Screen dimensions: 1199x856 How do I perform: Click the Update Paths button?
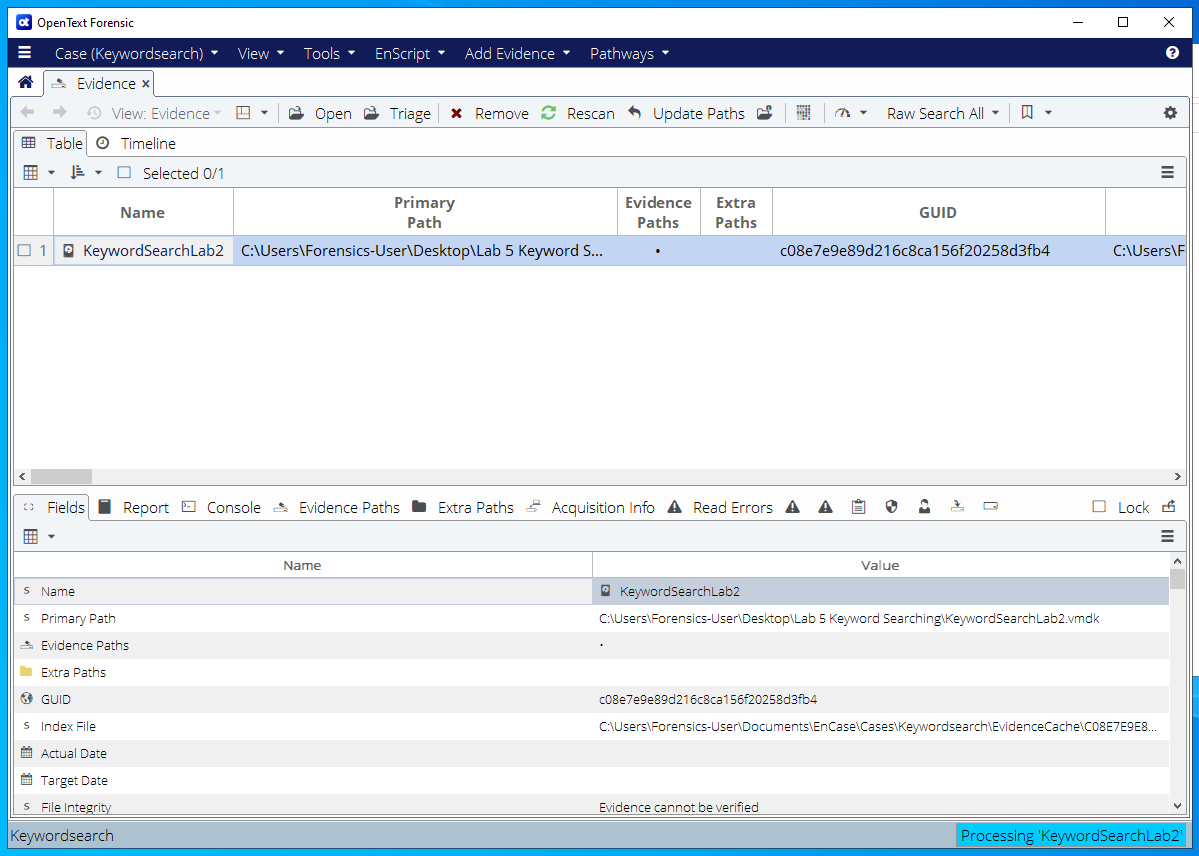(x=687, y=113)
